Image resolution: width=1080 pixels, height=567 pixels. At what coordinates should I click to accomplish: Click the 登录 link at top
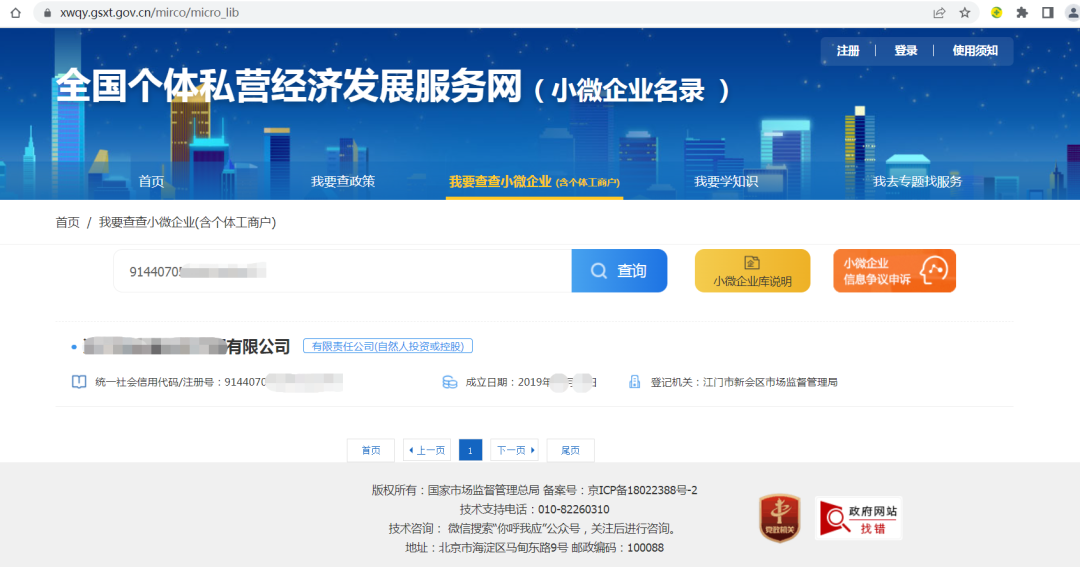pos(906,51)
